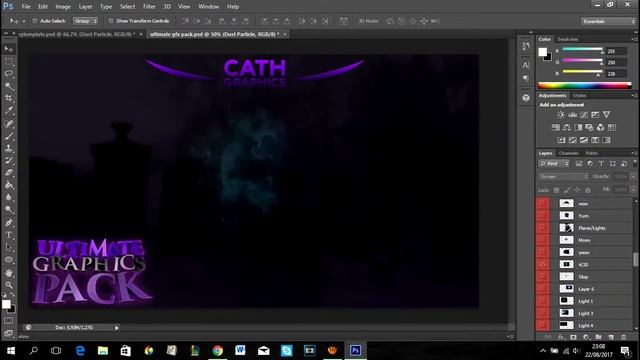
Task: Show the Flares/Lights layer
Action: (542, 228)
